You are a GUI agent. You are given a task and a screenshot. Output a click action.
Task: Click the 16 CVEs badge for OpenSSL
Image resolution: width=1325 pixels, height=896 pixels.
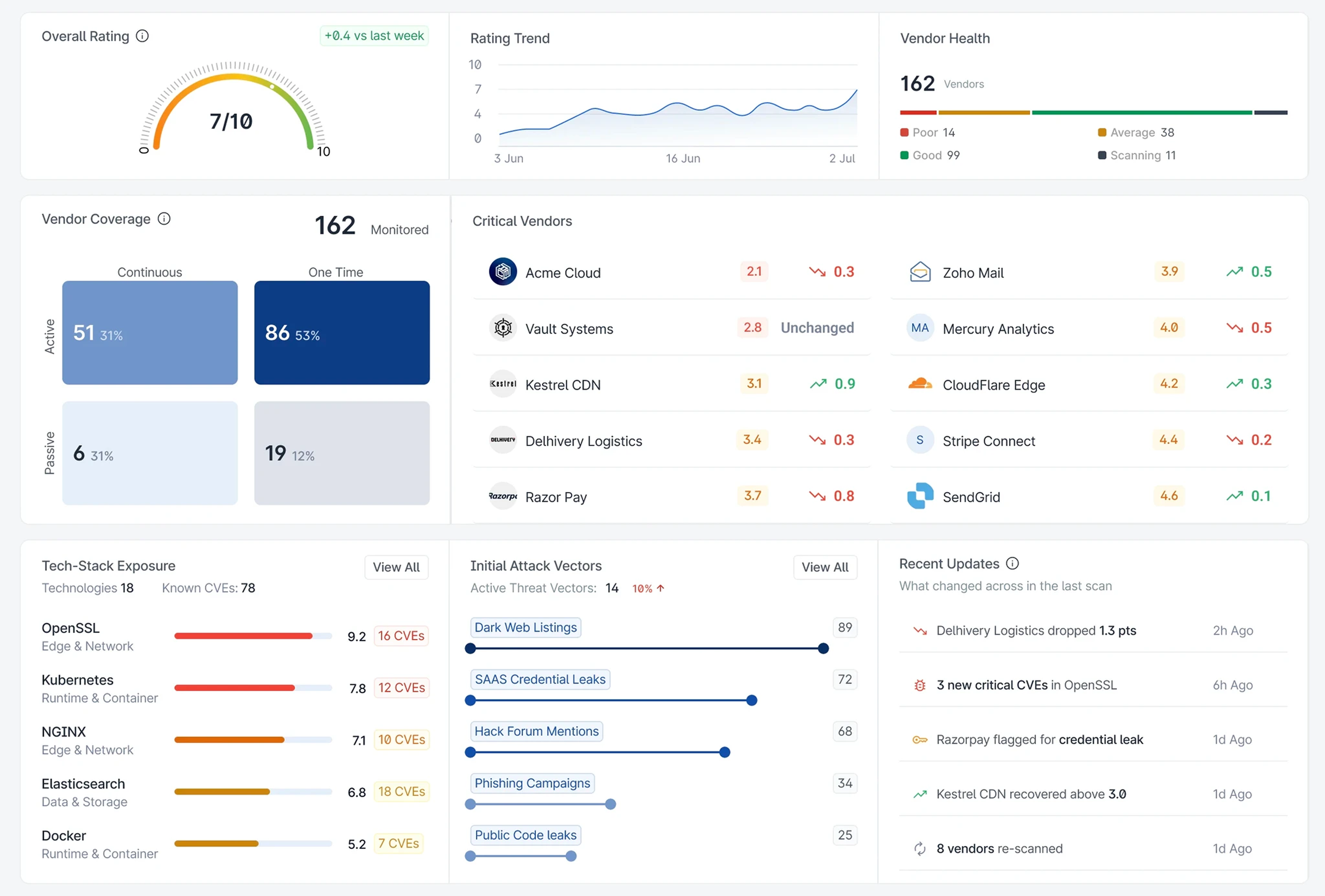[401, 636]
